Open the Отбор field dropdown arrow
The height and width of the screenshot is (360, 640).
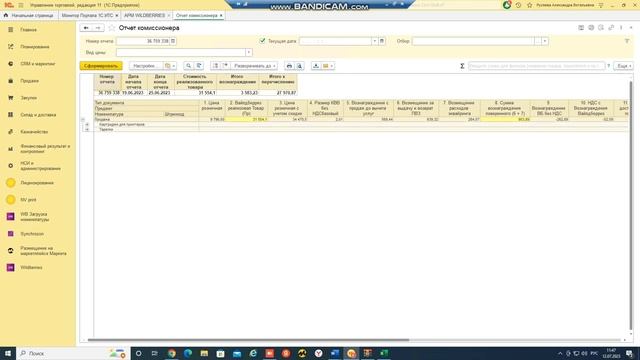[545, 41]
